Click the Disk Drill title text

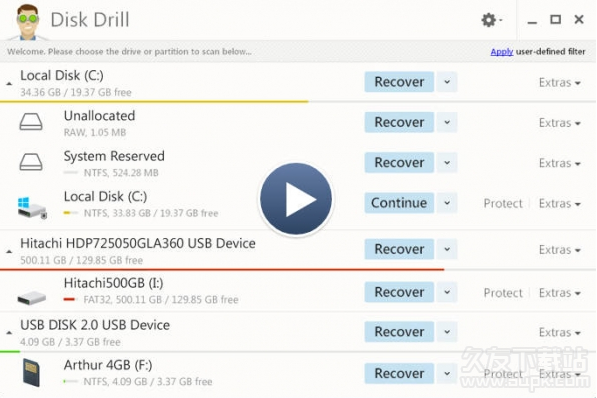(x=90, y=20)
